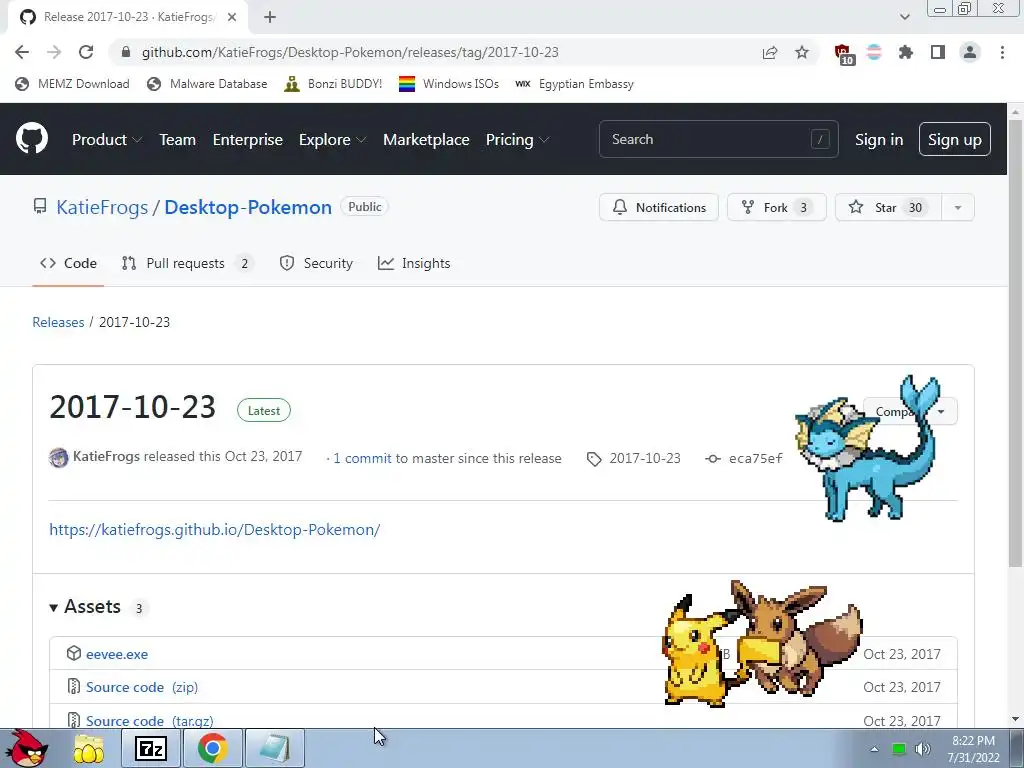Click Chrome icon in taskbar
This screenshot has width=1024, height=768.
pyautogui.click(x=213, y=748)
